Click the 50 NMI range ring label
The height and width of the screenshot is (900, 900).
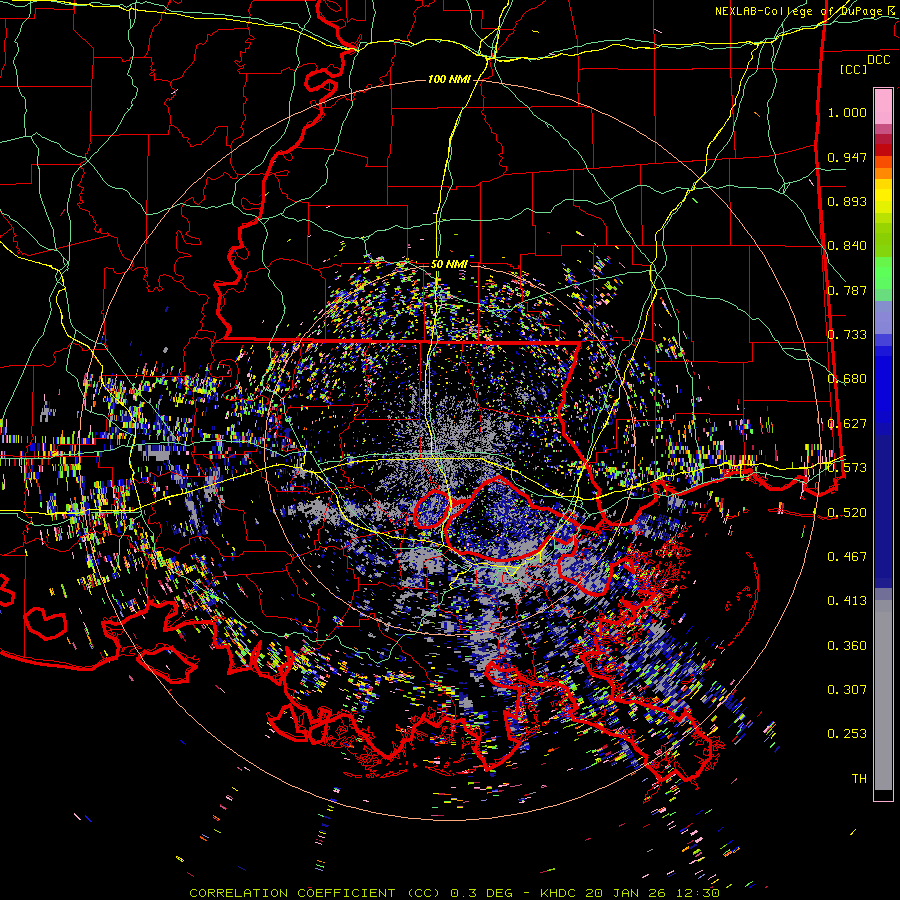pos(449,264)
